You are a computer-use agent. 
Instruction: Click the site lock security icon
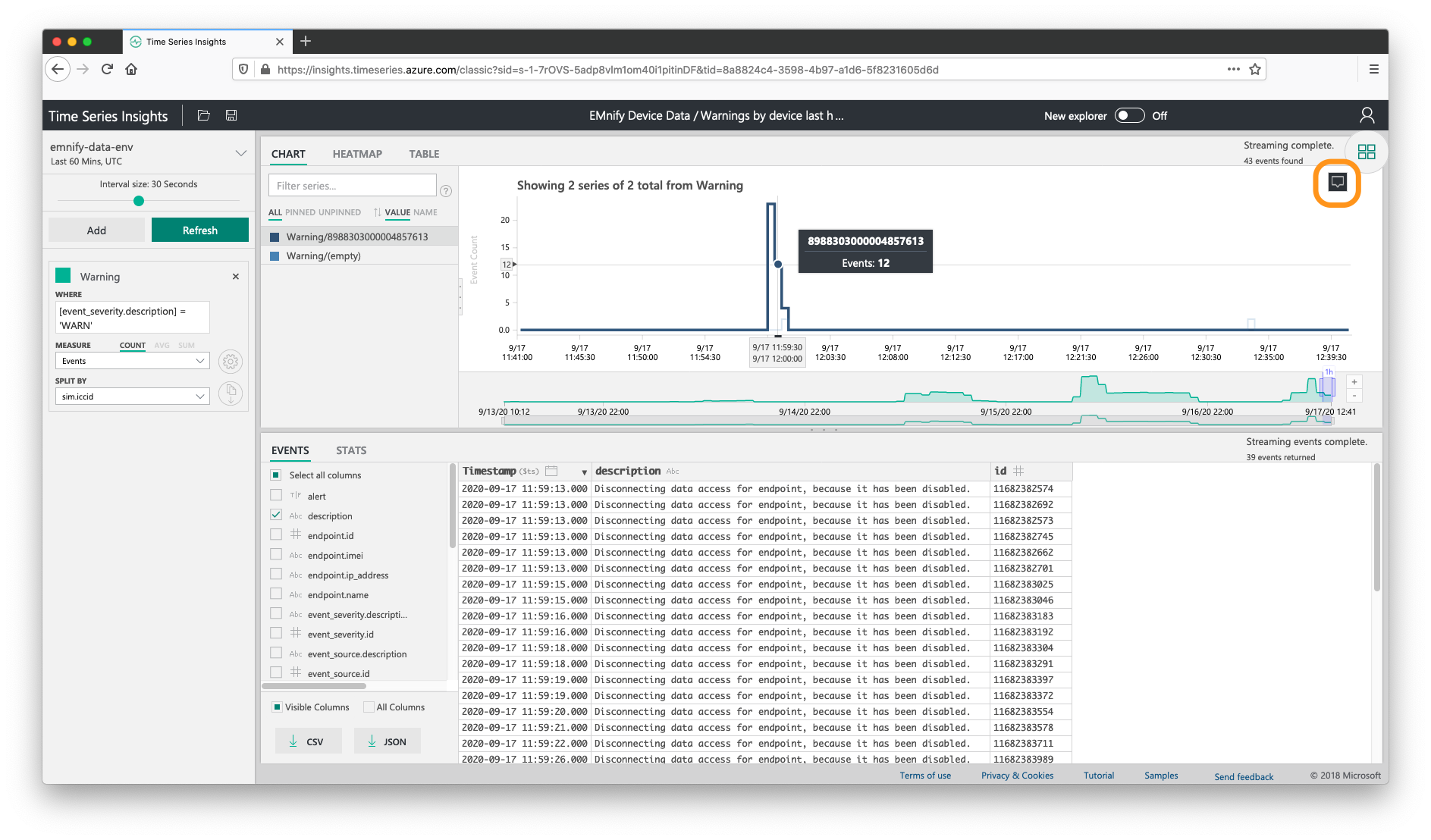tap(265, 69)
